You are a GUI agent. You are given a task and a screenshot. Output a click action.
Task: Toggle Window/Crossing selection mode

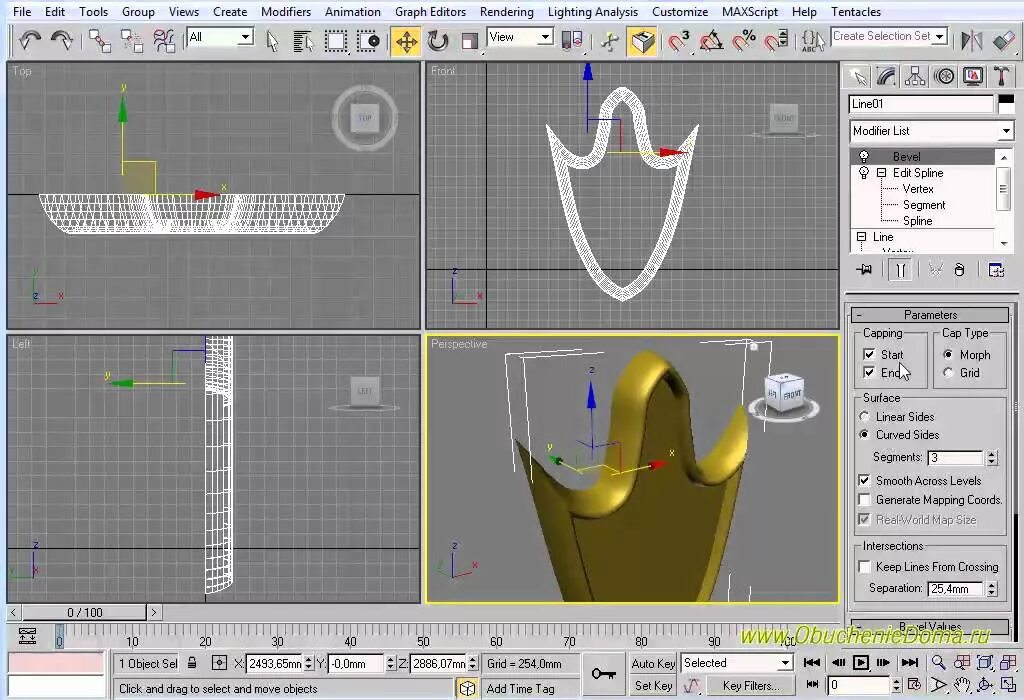point(368,41)
